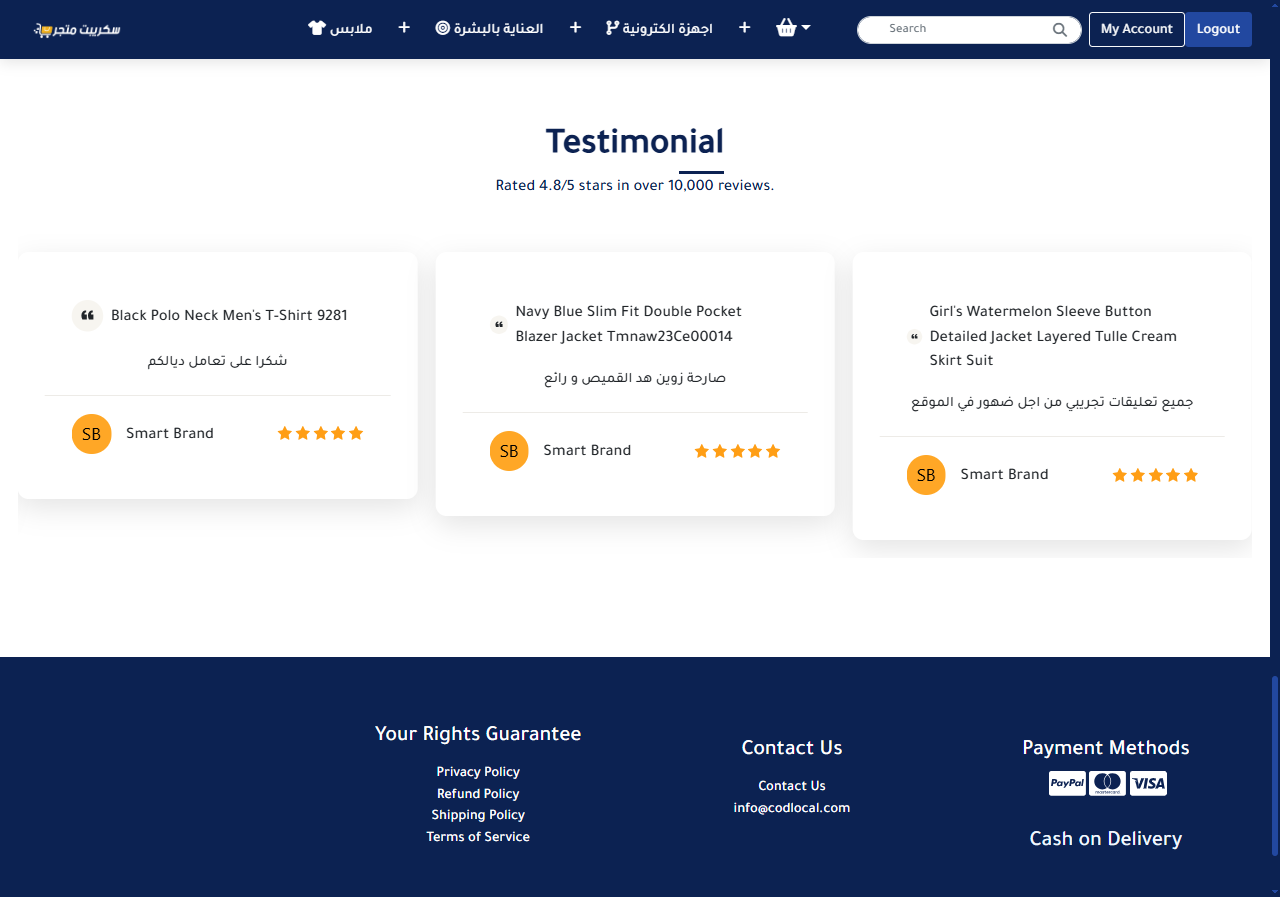Click the t-shirt icon beside ملابس
The height and width of the screenshot is (897, 1280).
tap(317, 28)
